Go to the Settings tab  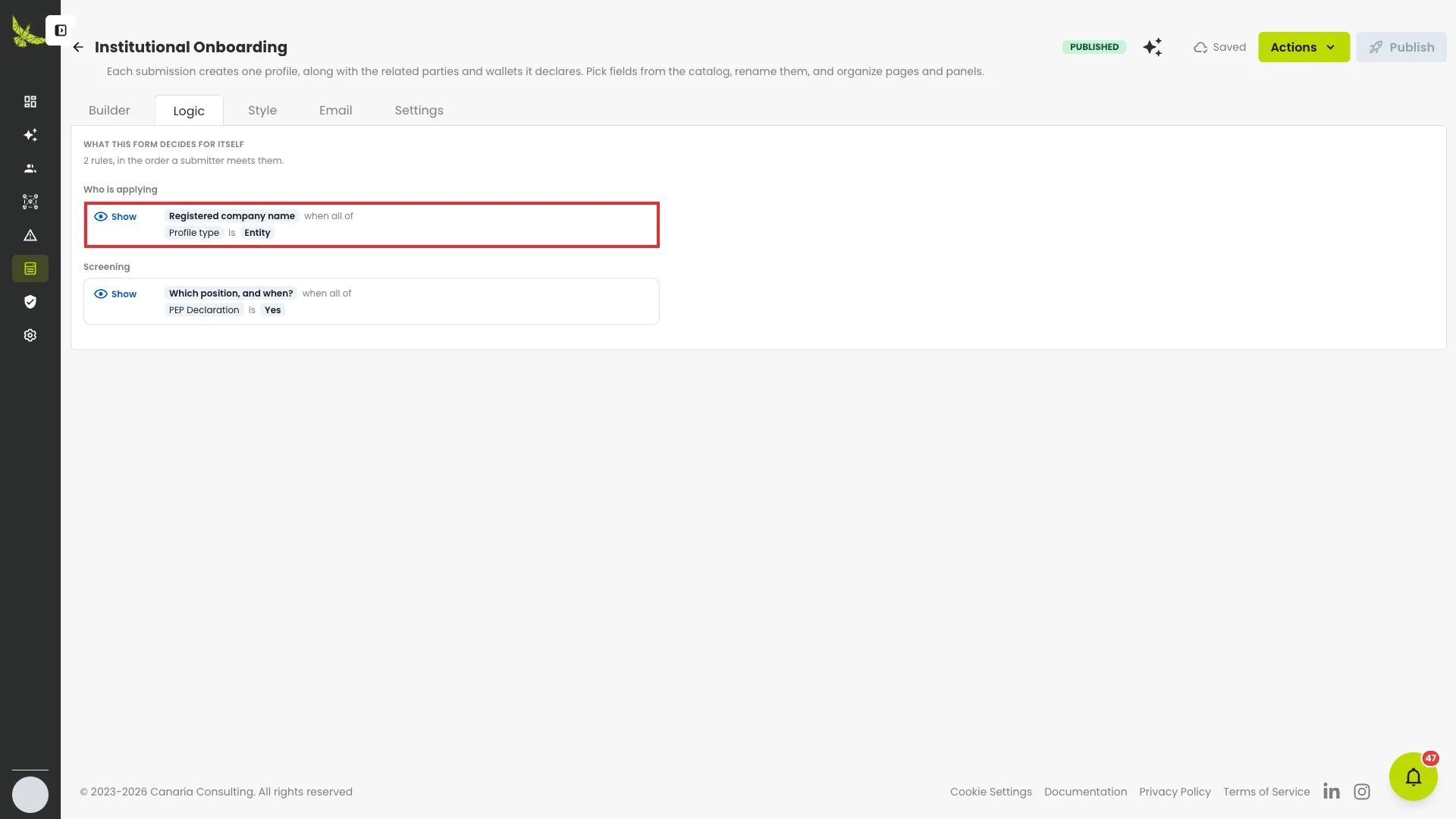coord(419,111)
